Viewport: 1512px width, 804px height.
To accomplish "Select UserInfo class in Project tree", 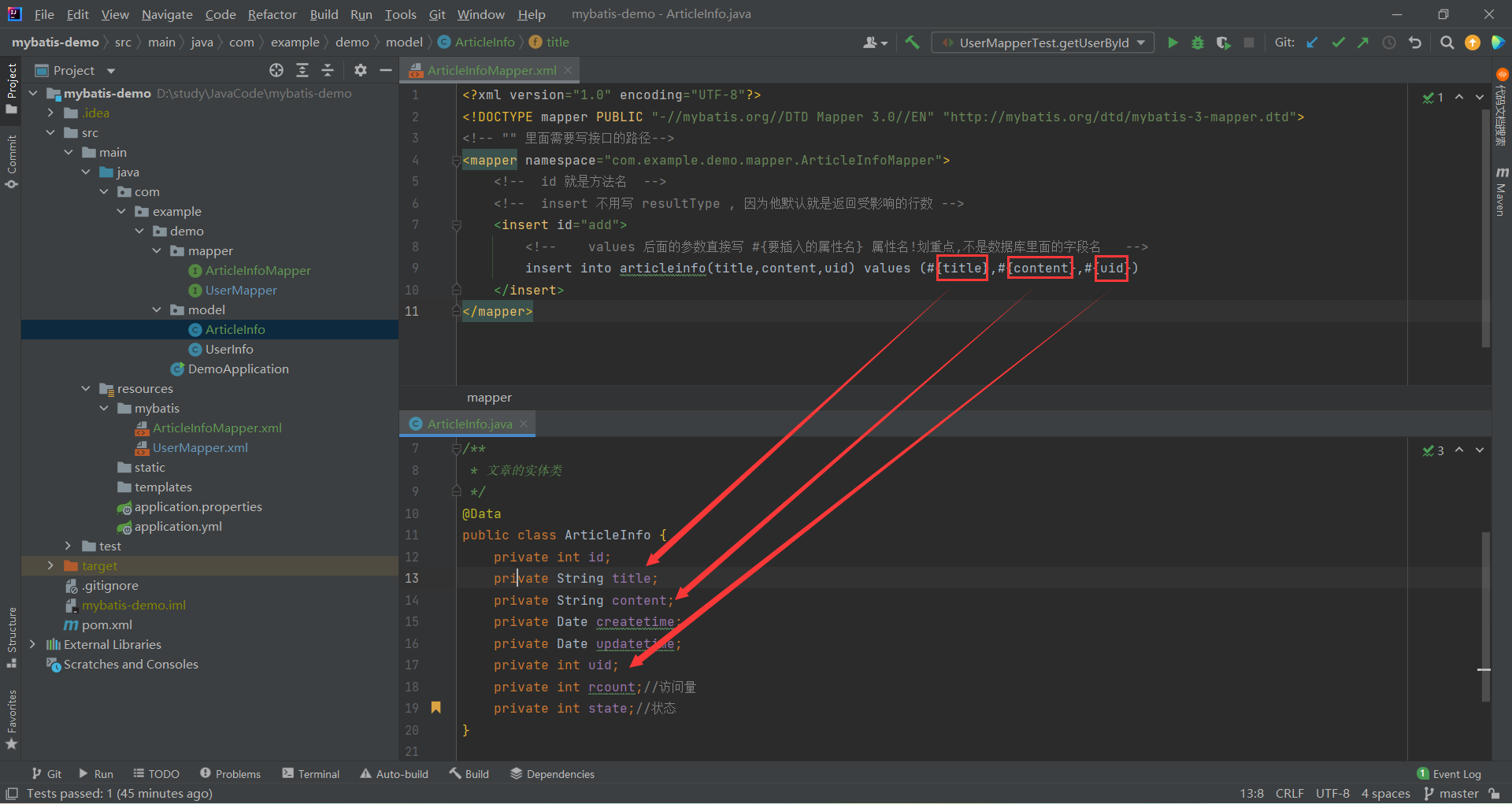I will pyautogui.click(x=229, y=349).
